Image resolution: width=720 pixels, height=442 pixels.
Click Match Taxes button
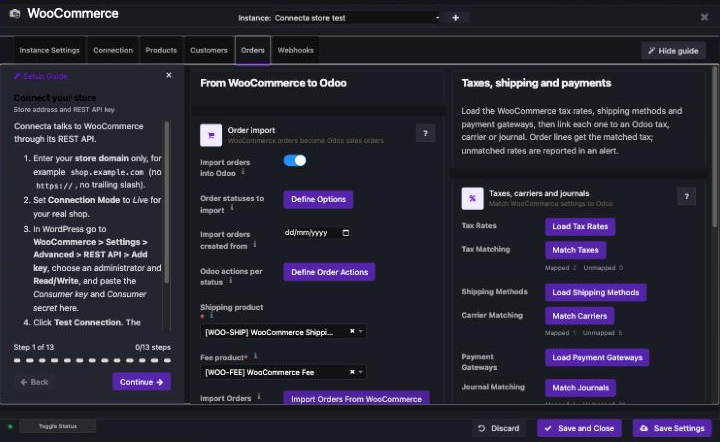coord(575,250)
